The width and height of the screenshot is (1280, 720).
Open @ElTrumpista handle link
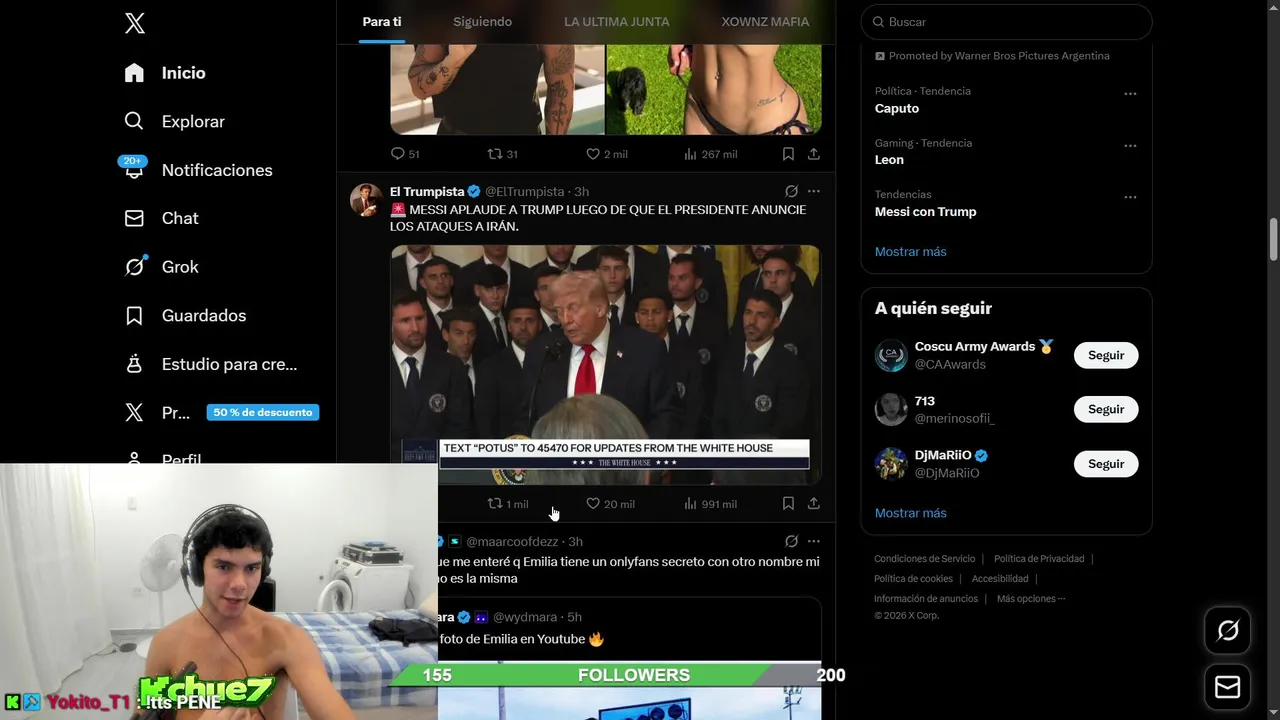[x=524, y=191]
